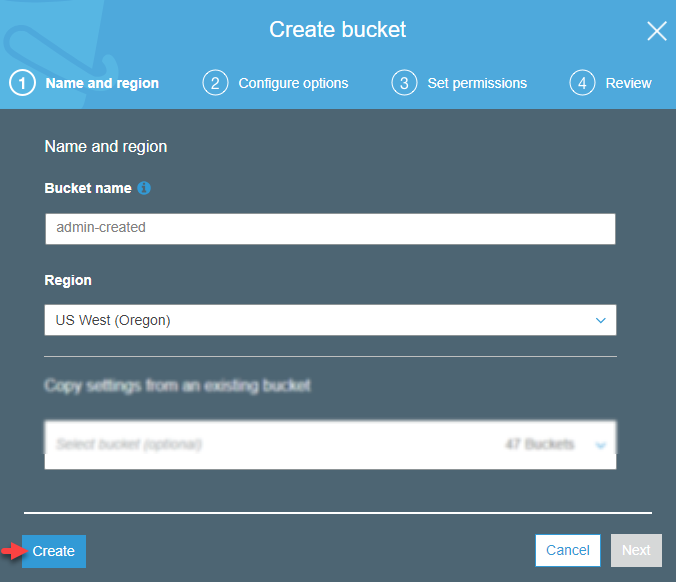Screen dimensions: 676x582
Task: Open the US West (Oregon) region selector
Action: coord(330,320)
